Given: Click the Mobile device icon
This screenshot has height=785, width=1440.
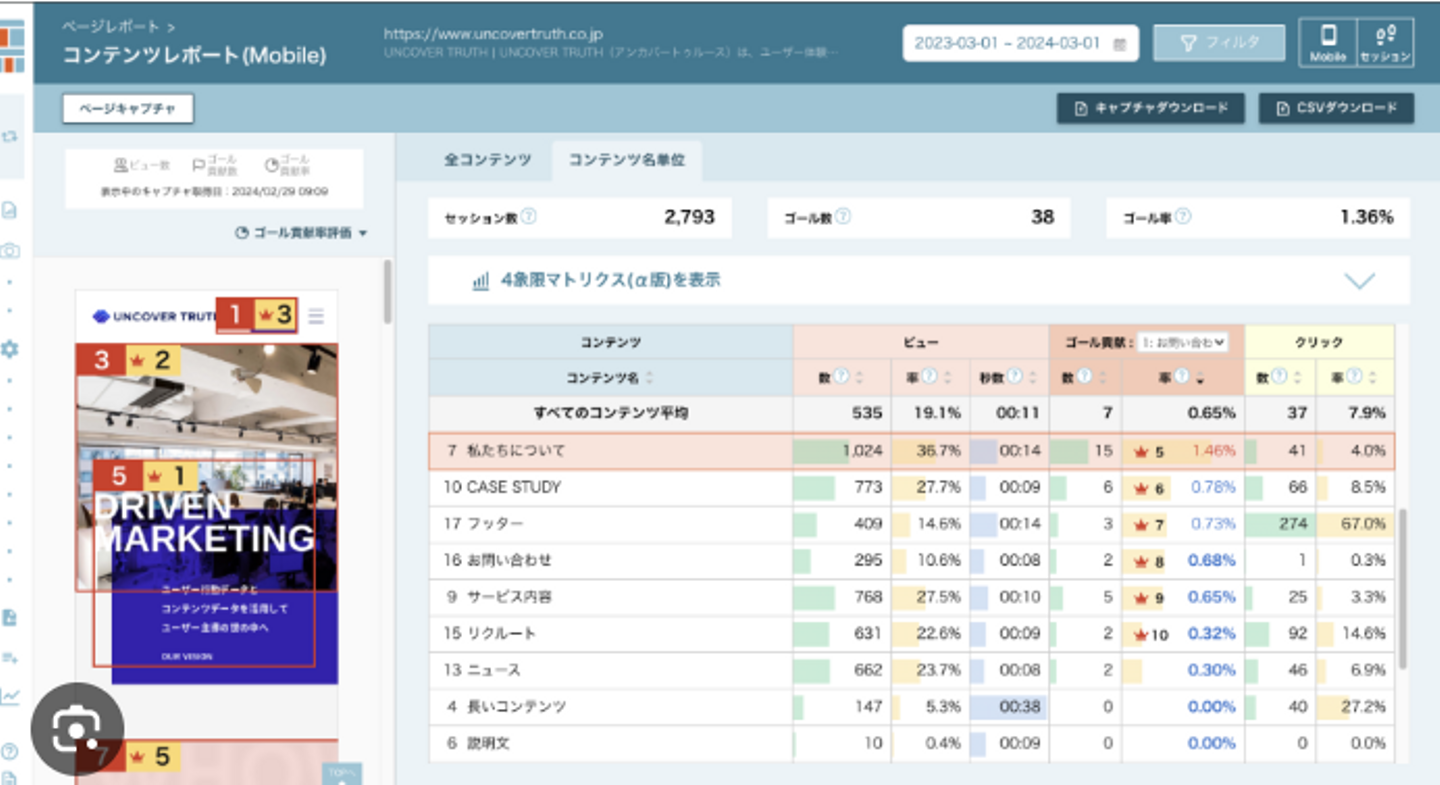Looking at the screenshot, I should [1328, 43].
